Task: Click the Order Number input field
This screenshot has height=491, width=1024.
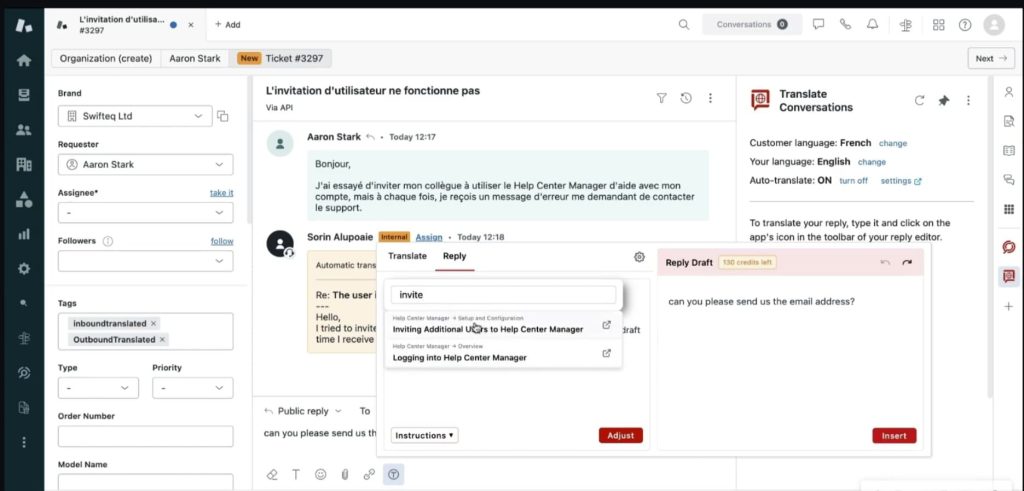Action: pos(145,436)
